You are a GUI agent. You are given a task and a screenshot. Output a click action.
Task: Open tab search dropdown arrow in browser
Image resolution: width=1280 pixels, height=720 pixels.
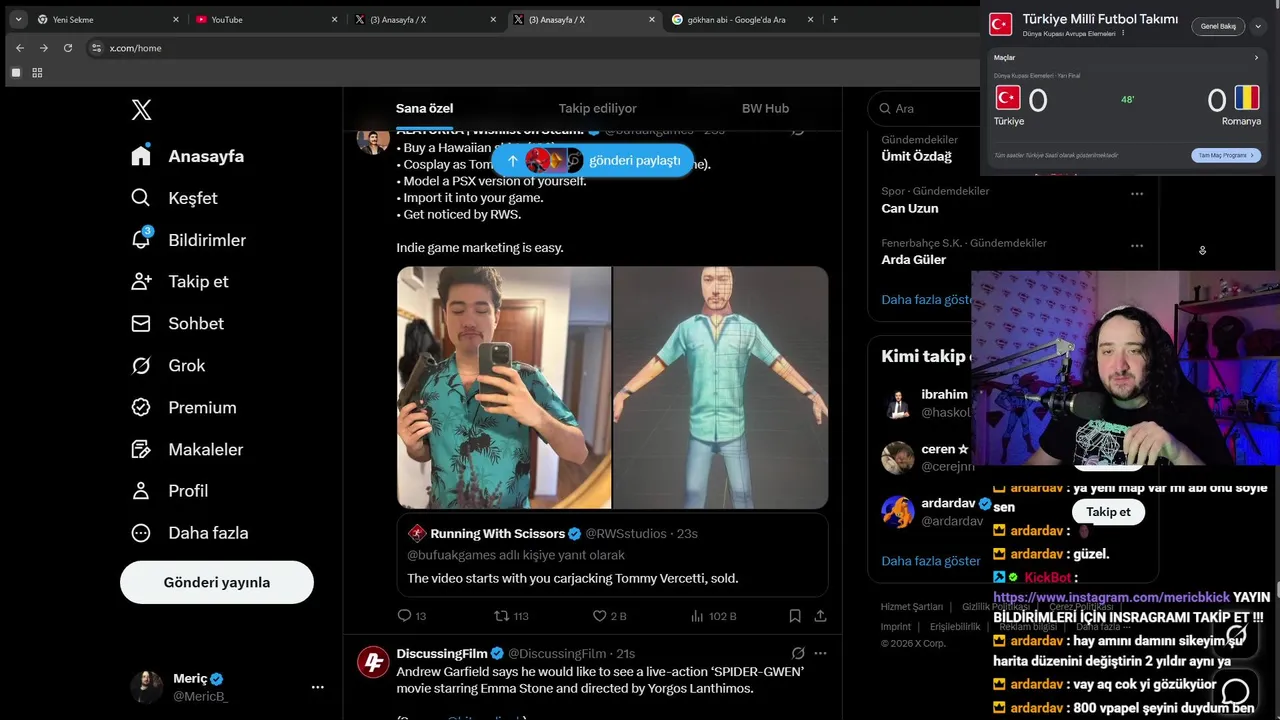pyautogui.click(x=18, y=19)
